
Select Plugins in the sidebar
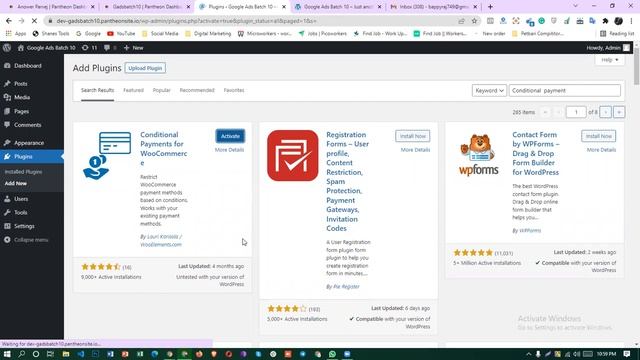[x=32, y=157]
